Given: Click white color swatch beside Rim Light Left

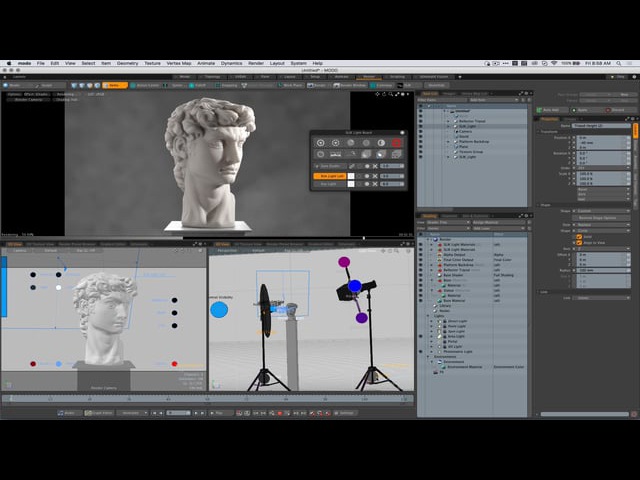Looking at the screenshot, I should point(350,176).
